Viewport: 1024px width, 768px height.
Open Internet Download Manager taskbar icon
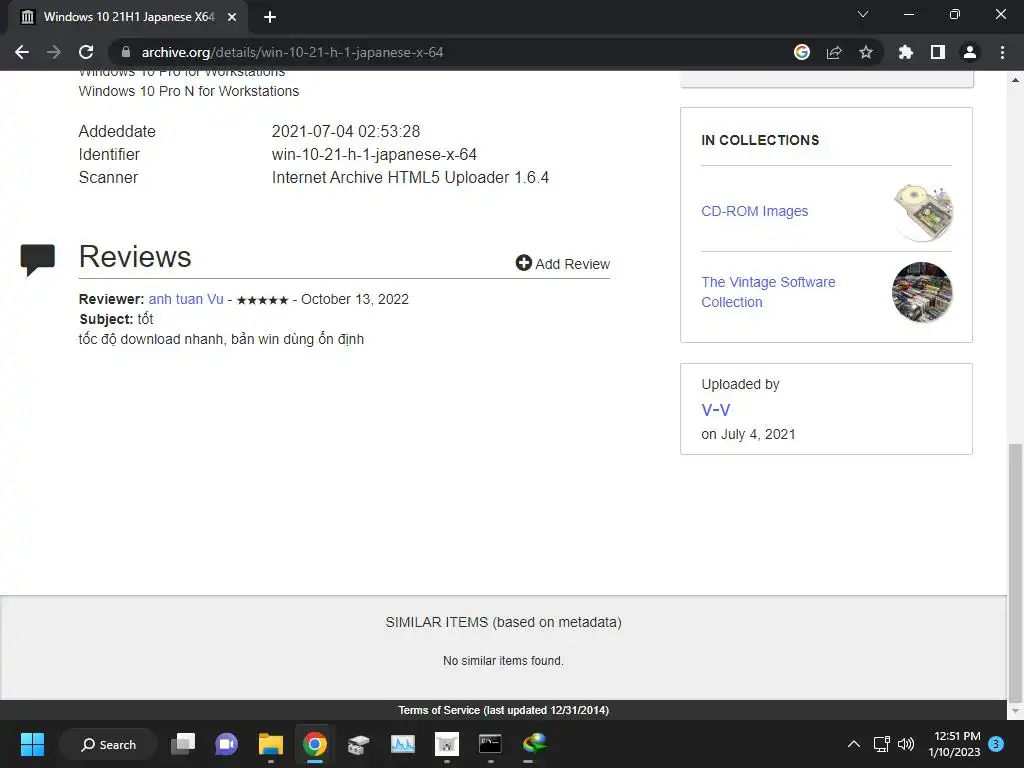tap(534, 744)
